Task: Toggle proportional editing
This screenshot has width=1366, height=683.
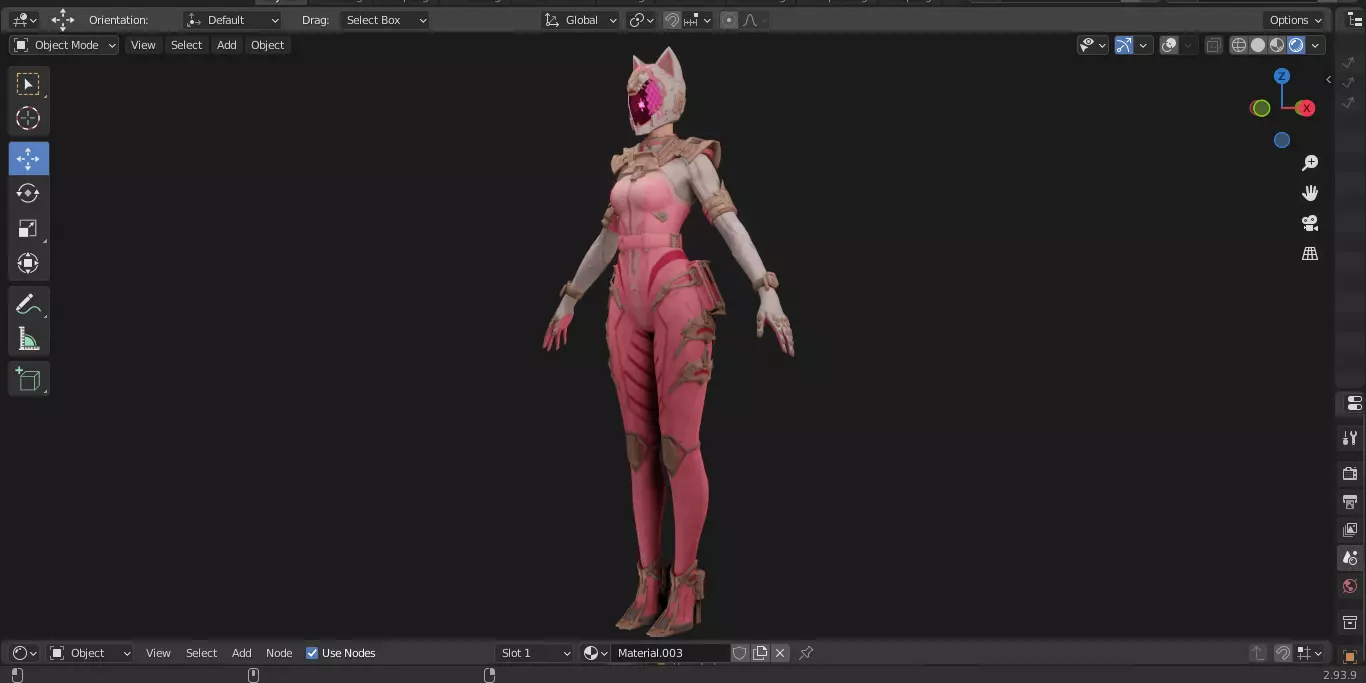Action: (728, 20)
